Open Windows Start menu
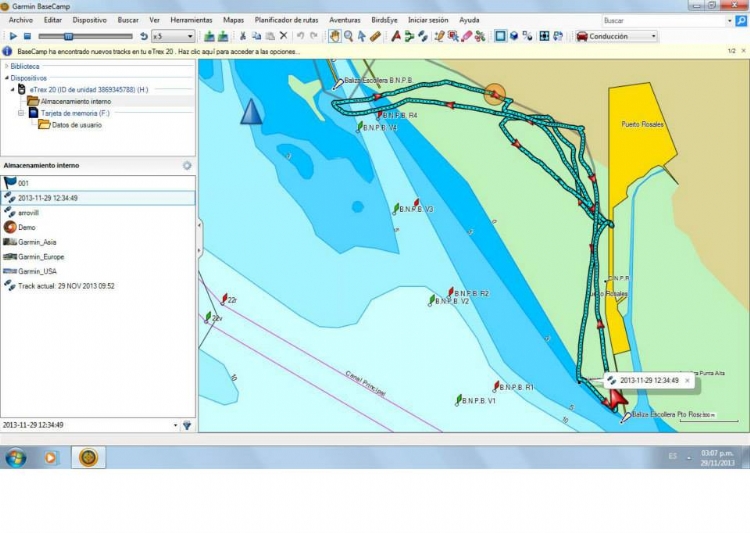Screen dimensions: 750x533 [x=16, y=457]
